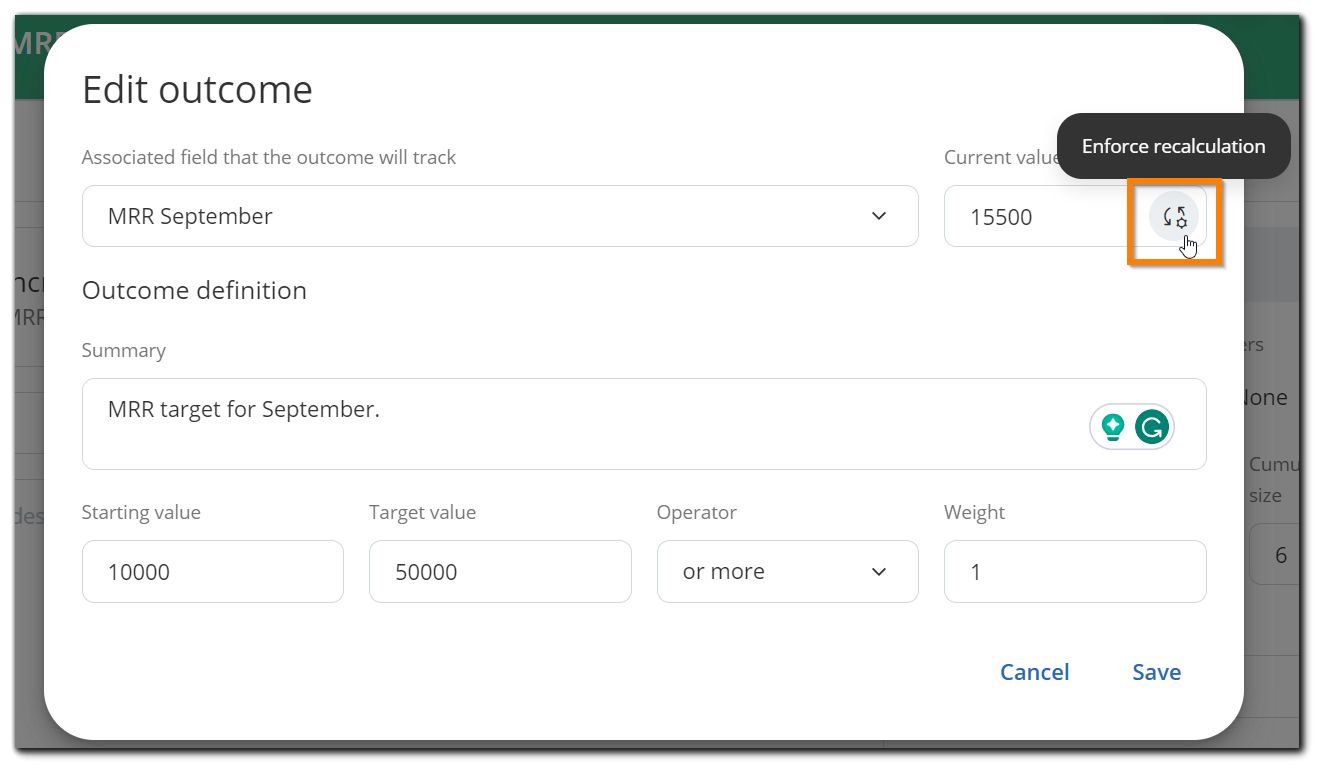1326x775 pixels.
Task: Click the 'Operator' label
Action: coord(696,512)
